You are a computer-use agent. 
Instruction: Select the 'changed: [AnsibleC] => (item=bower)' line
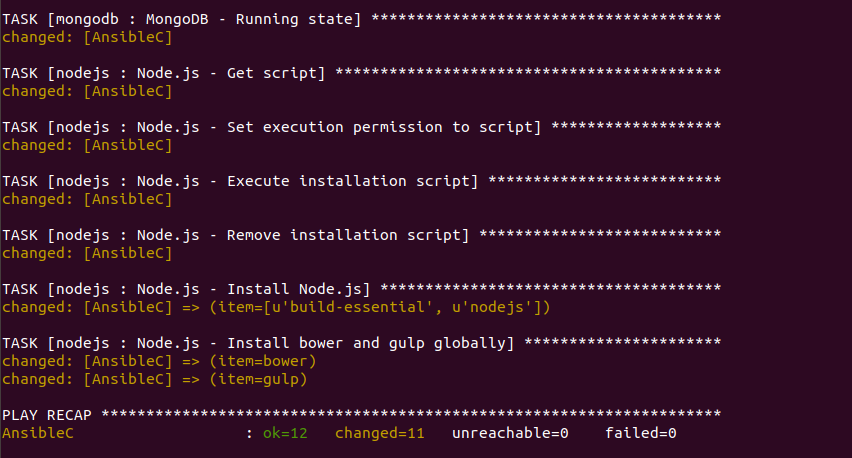pyautogui.click(x=159, y=361)
